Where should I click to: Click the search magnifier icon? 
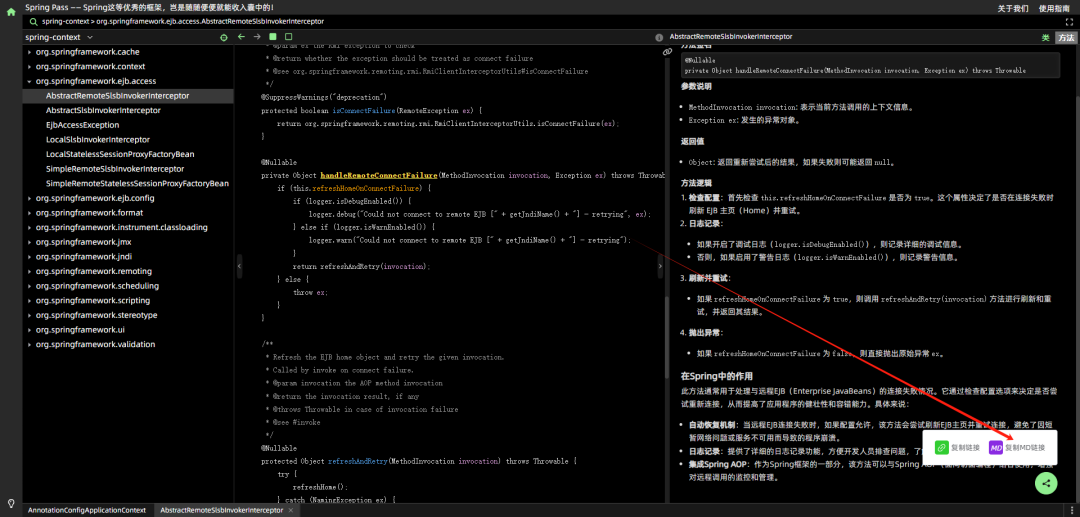click(33, 21)
